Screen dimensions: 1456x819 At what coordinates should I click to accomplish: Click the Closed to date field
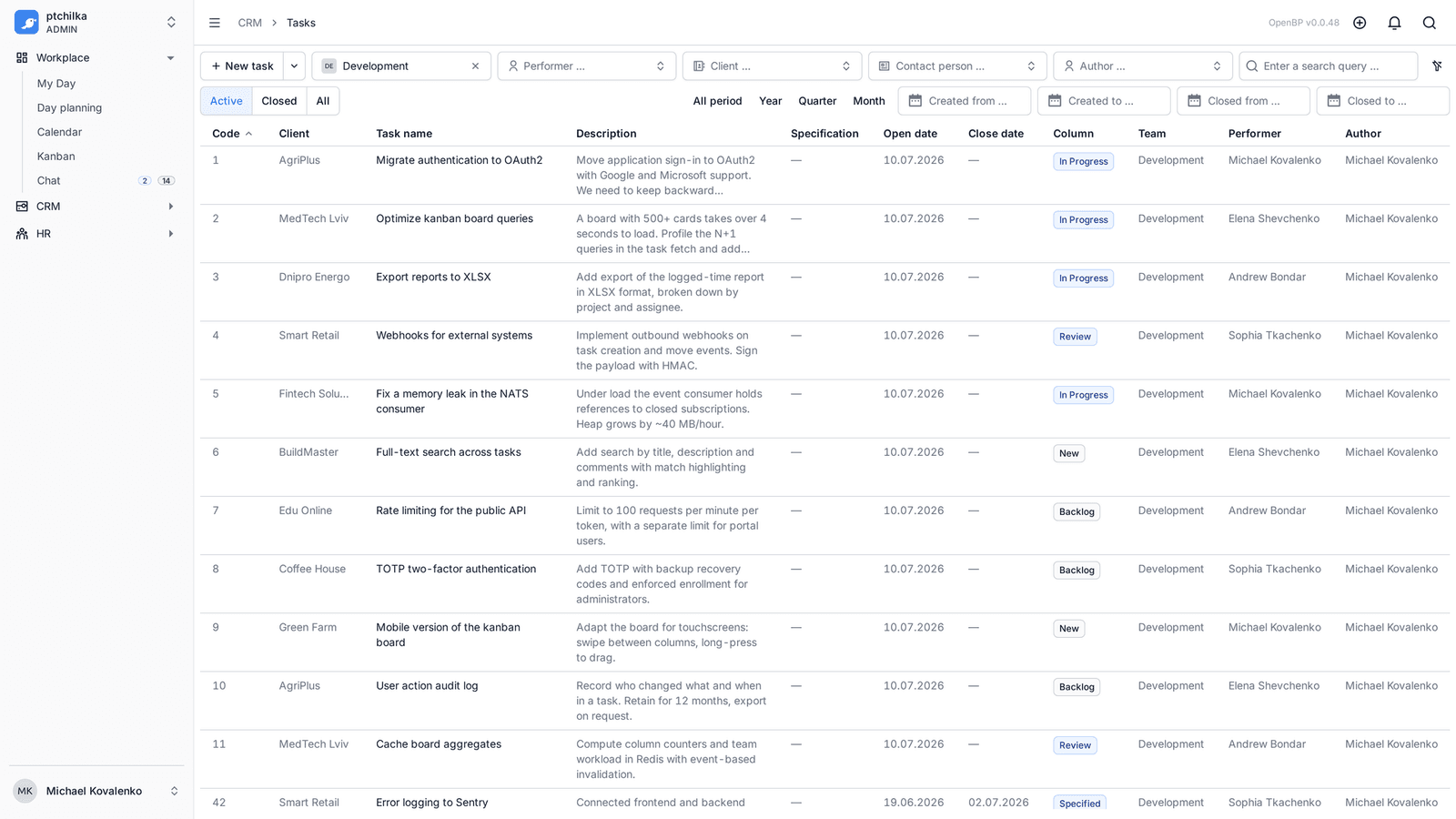coord(1383,101)
